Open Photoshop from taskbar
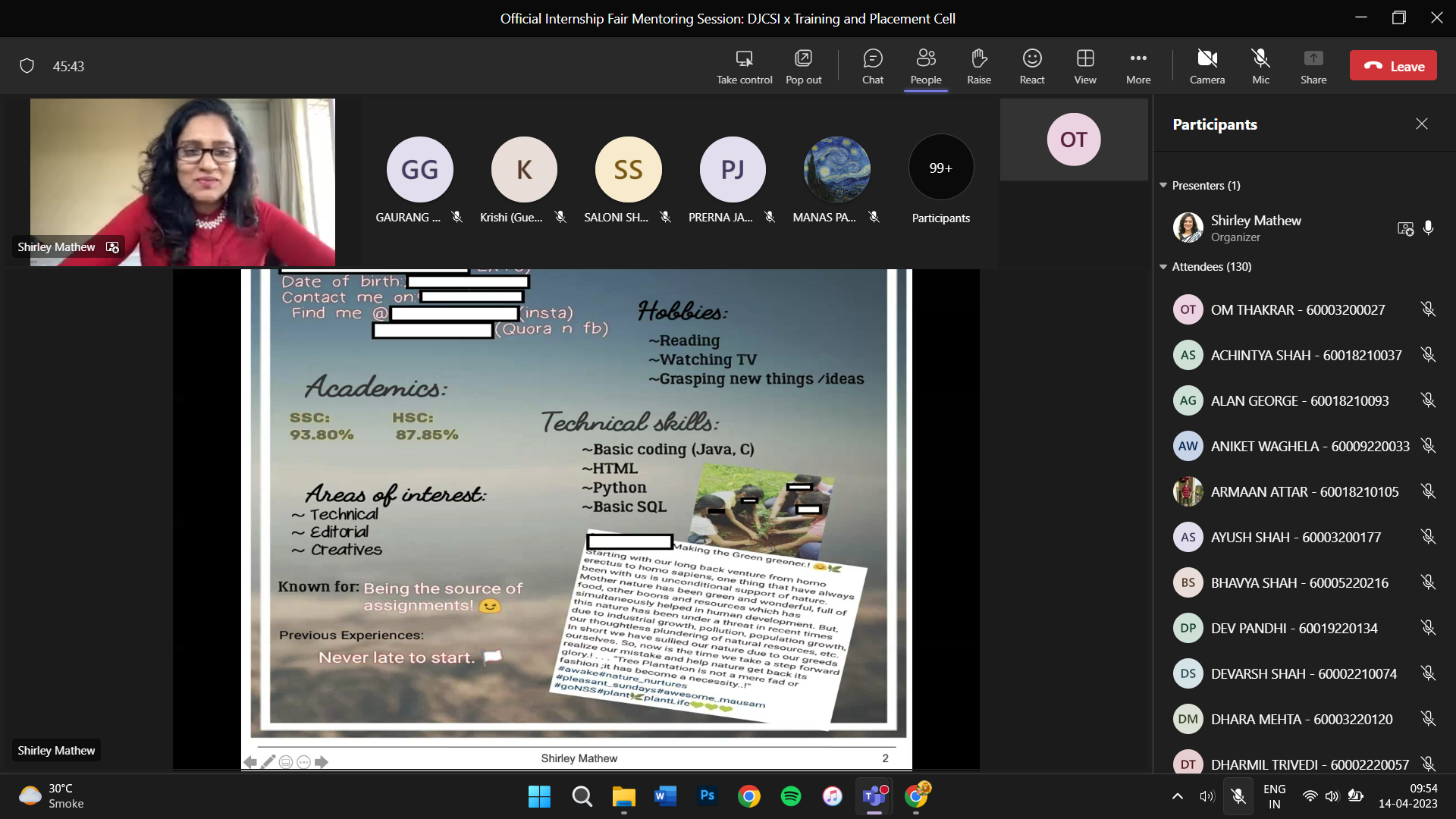Image resolution: width=1456 pixels, height=819 pixels. 707,796
